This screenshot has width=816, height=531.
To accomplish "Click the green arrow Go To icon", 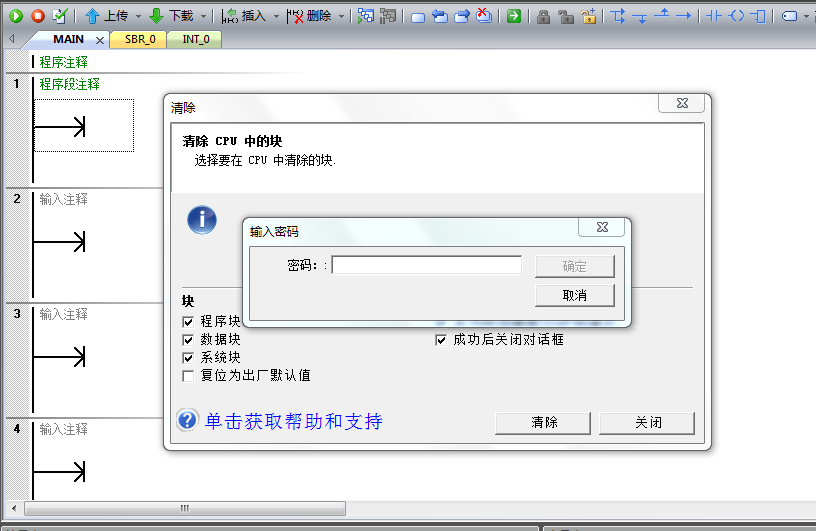I will point(513,16).
